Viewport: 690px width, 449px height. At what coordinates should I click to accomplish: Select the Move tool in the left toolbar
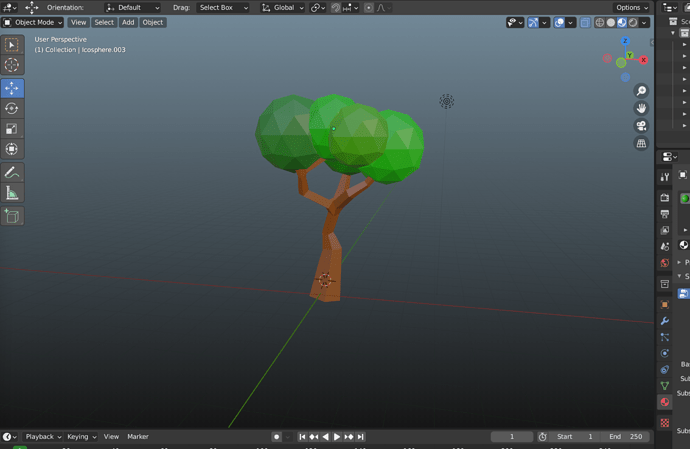pos(12,88)
